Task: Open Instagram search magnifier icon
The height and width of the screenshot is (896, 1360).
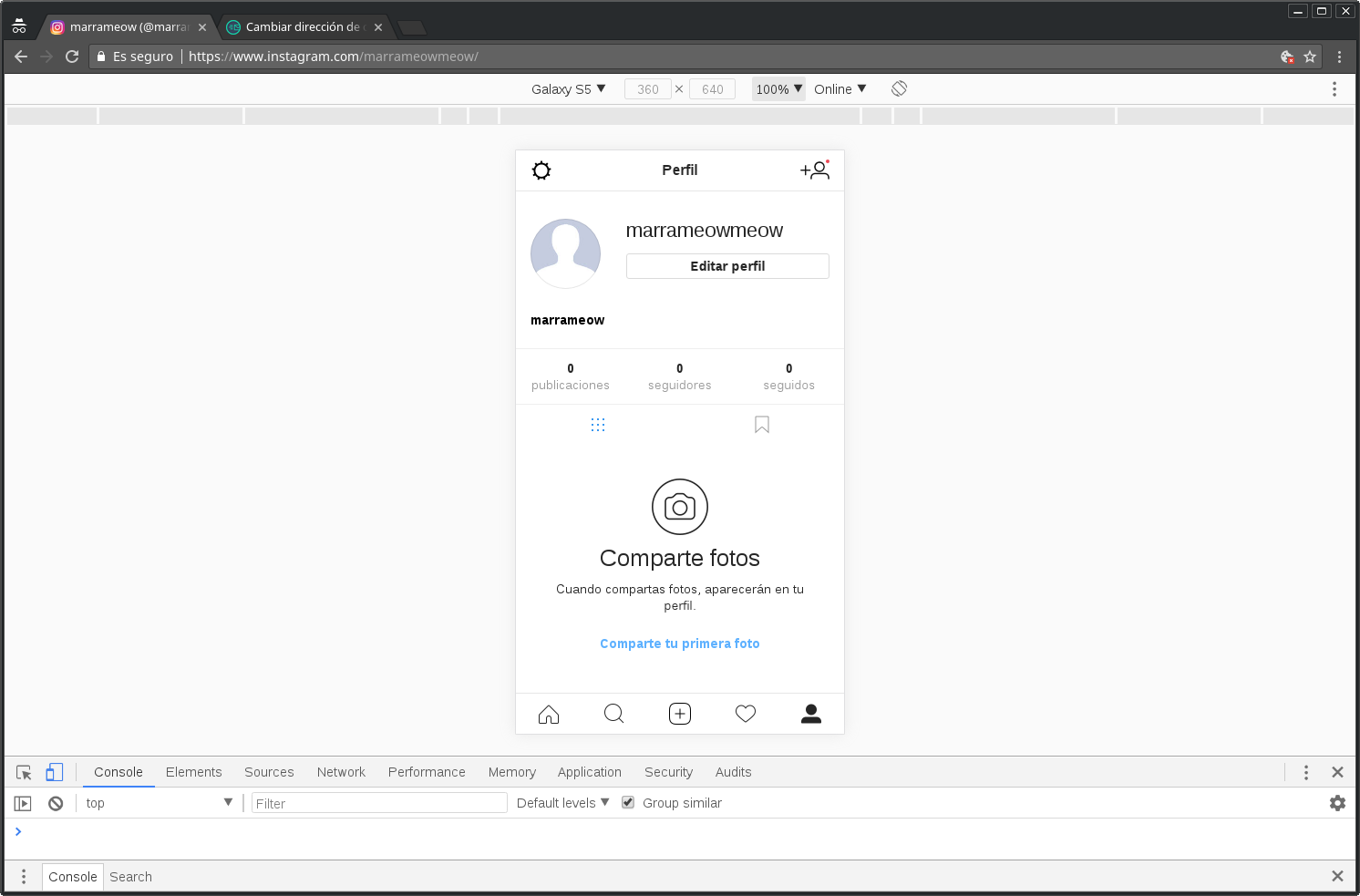Action: [614, 714]
